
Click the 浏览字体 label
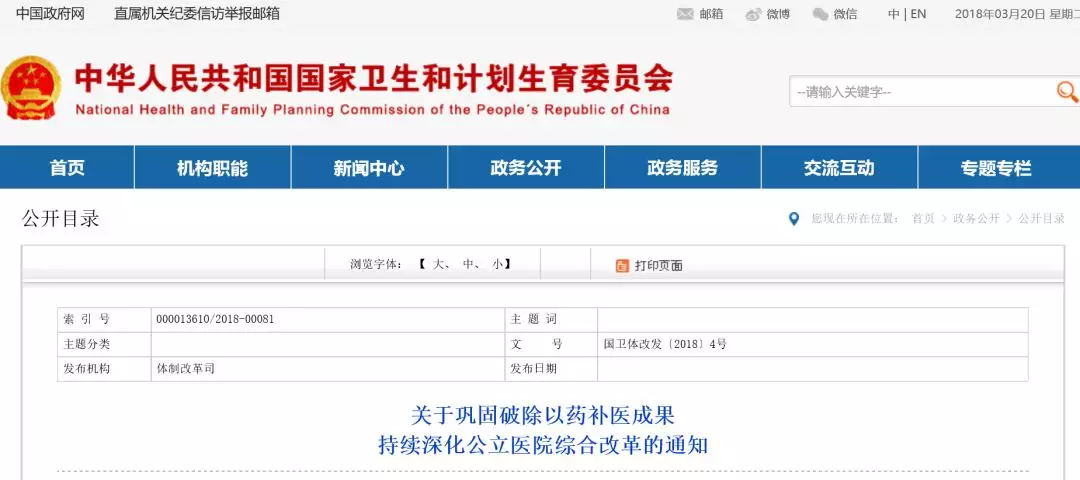[375, 264]
